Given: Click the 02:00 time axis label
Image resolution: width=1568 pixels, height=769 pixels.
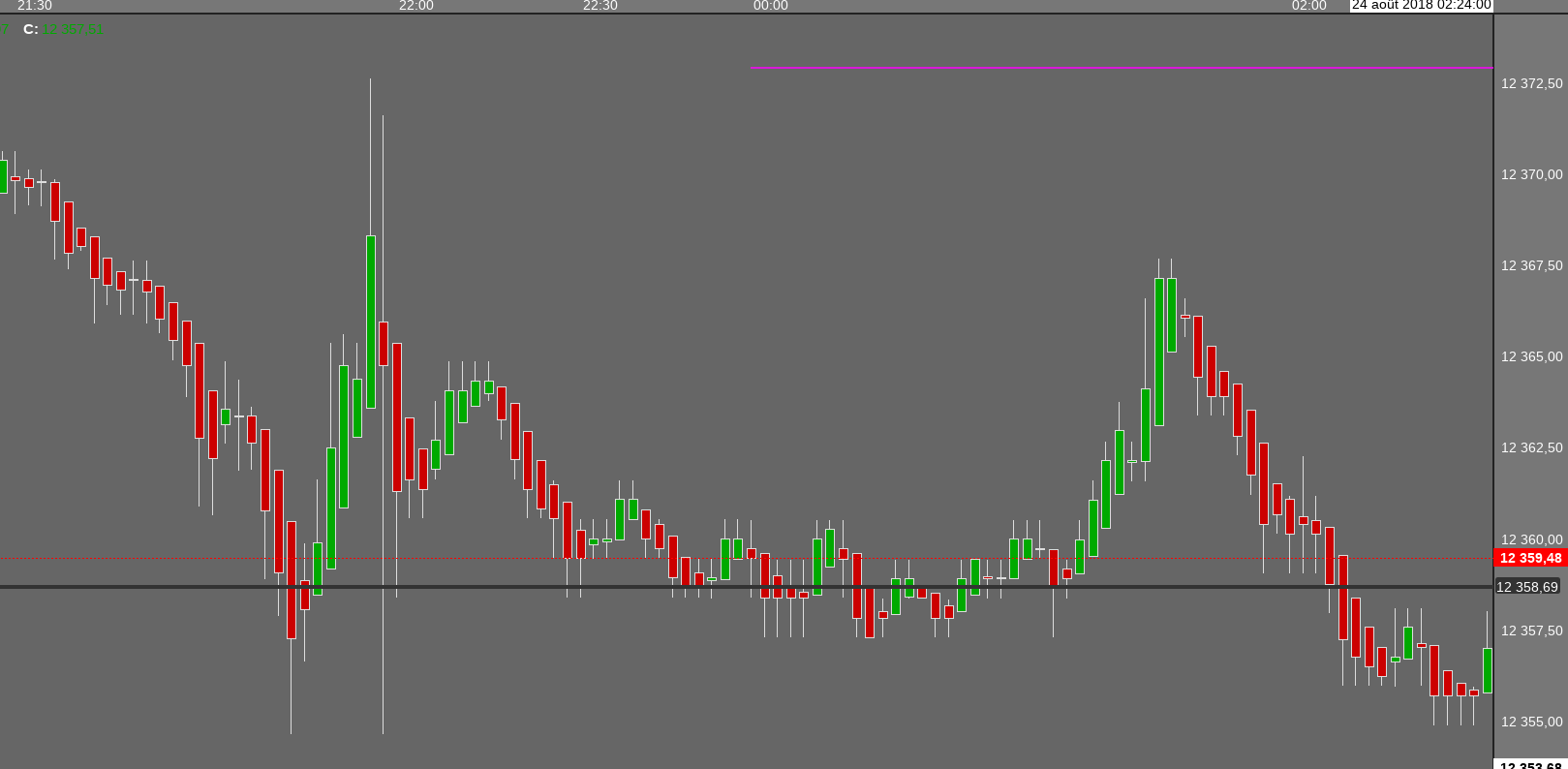Looking at the screenshot, I should 1309,6.
